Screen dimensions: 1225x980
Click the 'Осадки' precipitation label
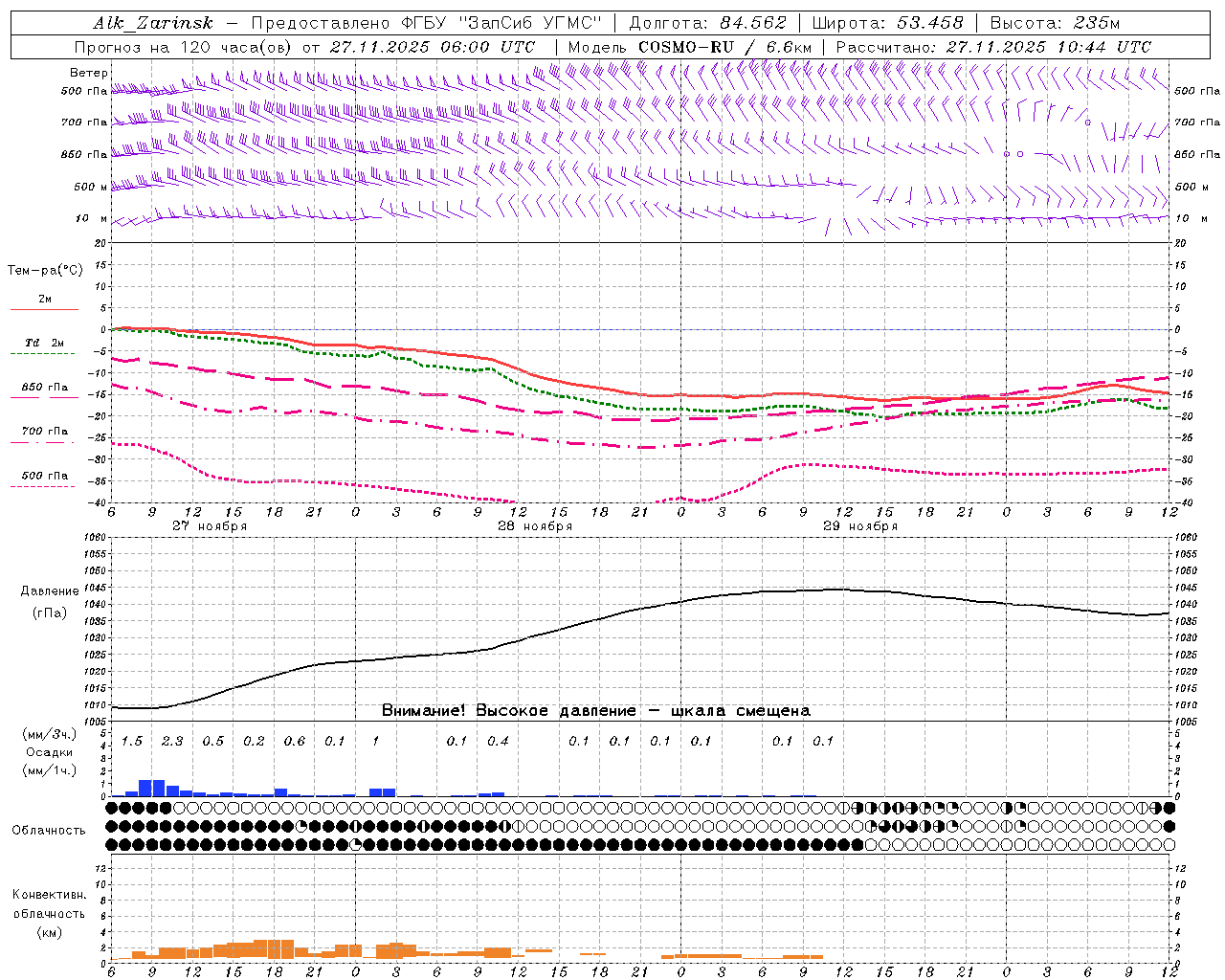50,752
